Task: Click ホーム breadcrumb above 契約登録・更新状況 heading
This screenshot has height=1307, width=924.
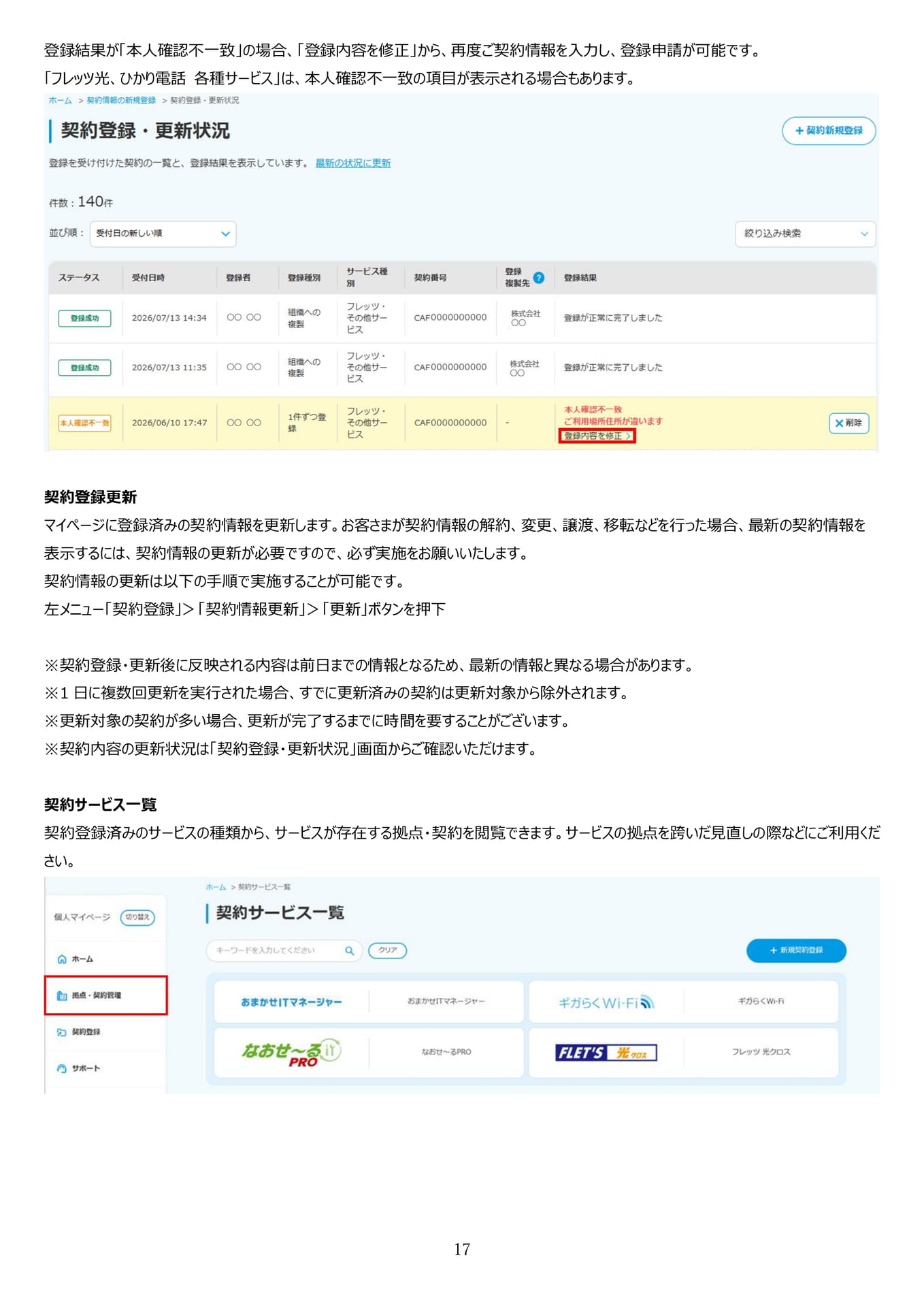Action: click(x=60, y=101)
